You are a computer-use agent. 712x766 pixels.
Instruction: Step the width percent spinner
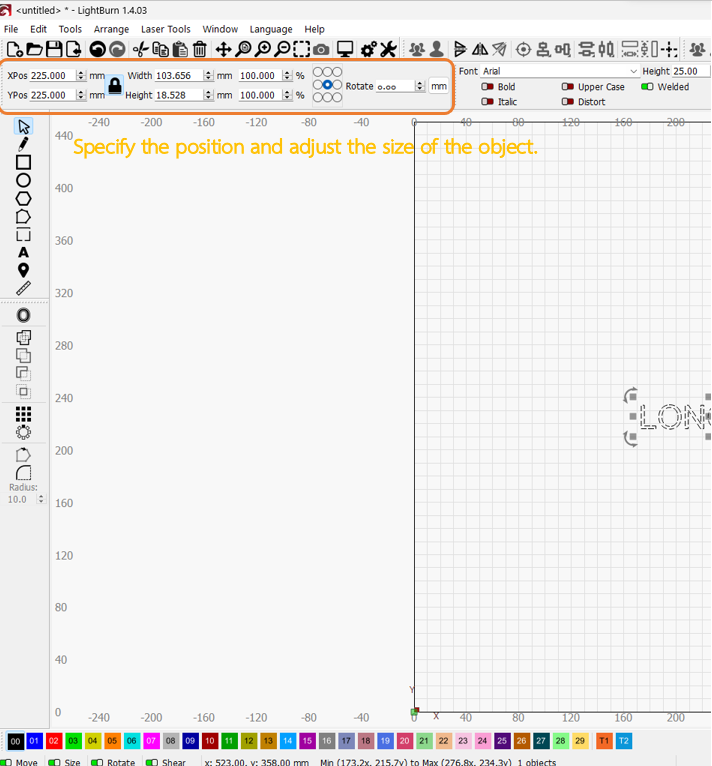pyautogui.click(x=288, y=75)
